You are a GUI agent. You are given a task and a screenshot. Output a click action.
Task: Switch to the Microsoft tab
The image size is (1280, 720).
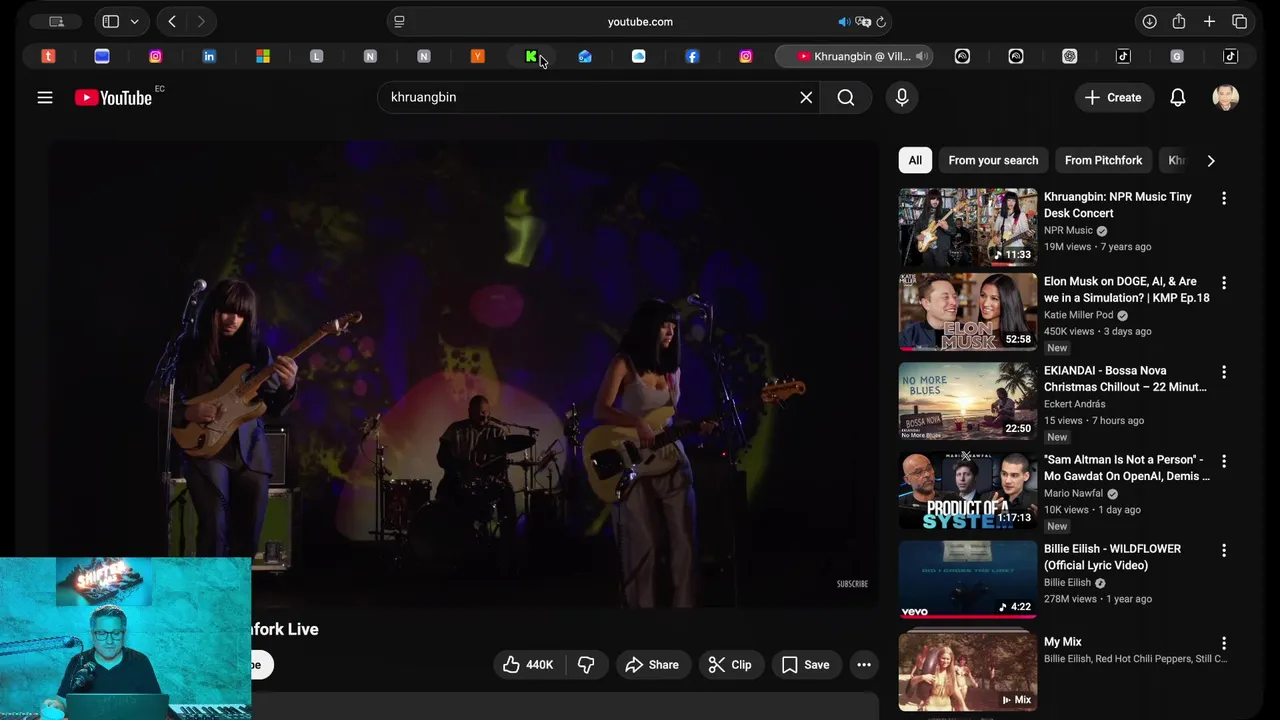263,56
